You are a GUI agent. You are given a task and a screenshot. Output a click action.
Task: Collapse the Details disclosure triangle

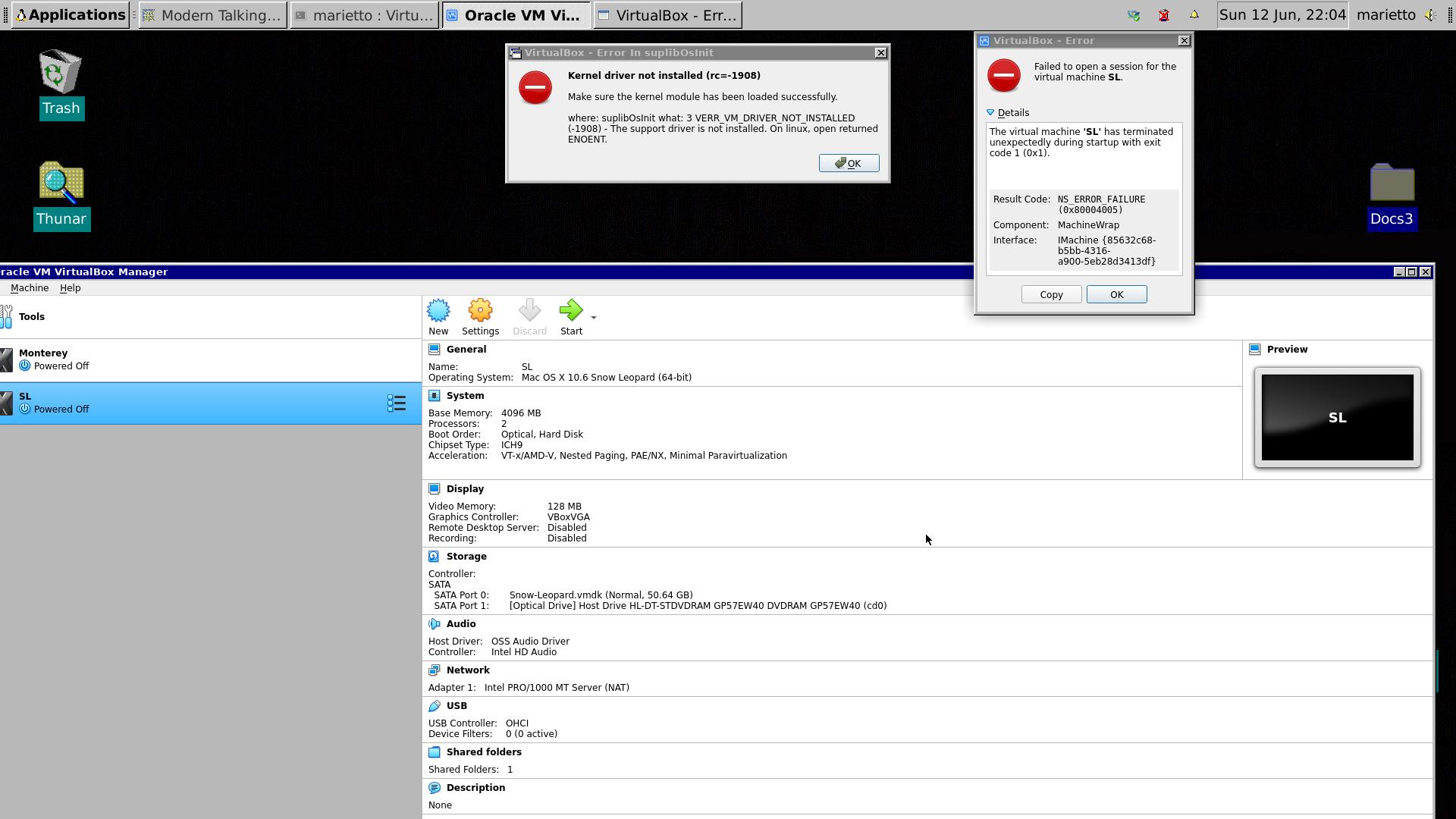pyautogui.click(x=990, y=112)
